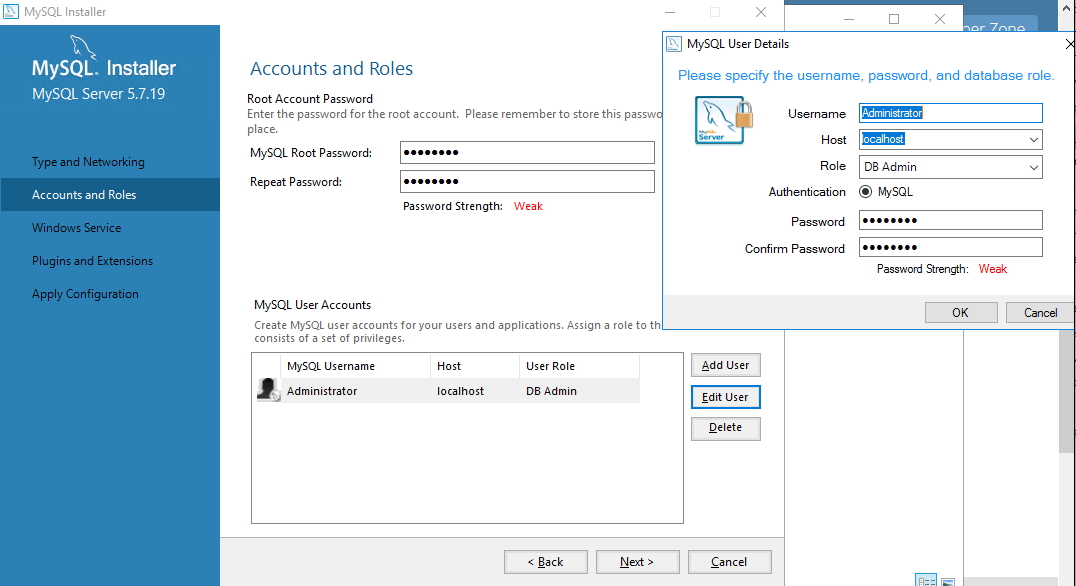The image size is (1076, 586).
Task: Cancel the MySQL Installer wizard
Action: click(729, 562)
